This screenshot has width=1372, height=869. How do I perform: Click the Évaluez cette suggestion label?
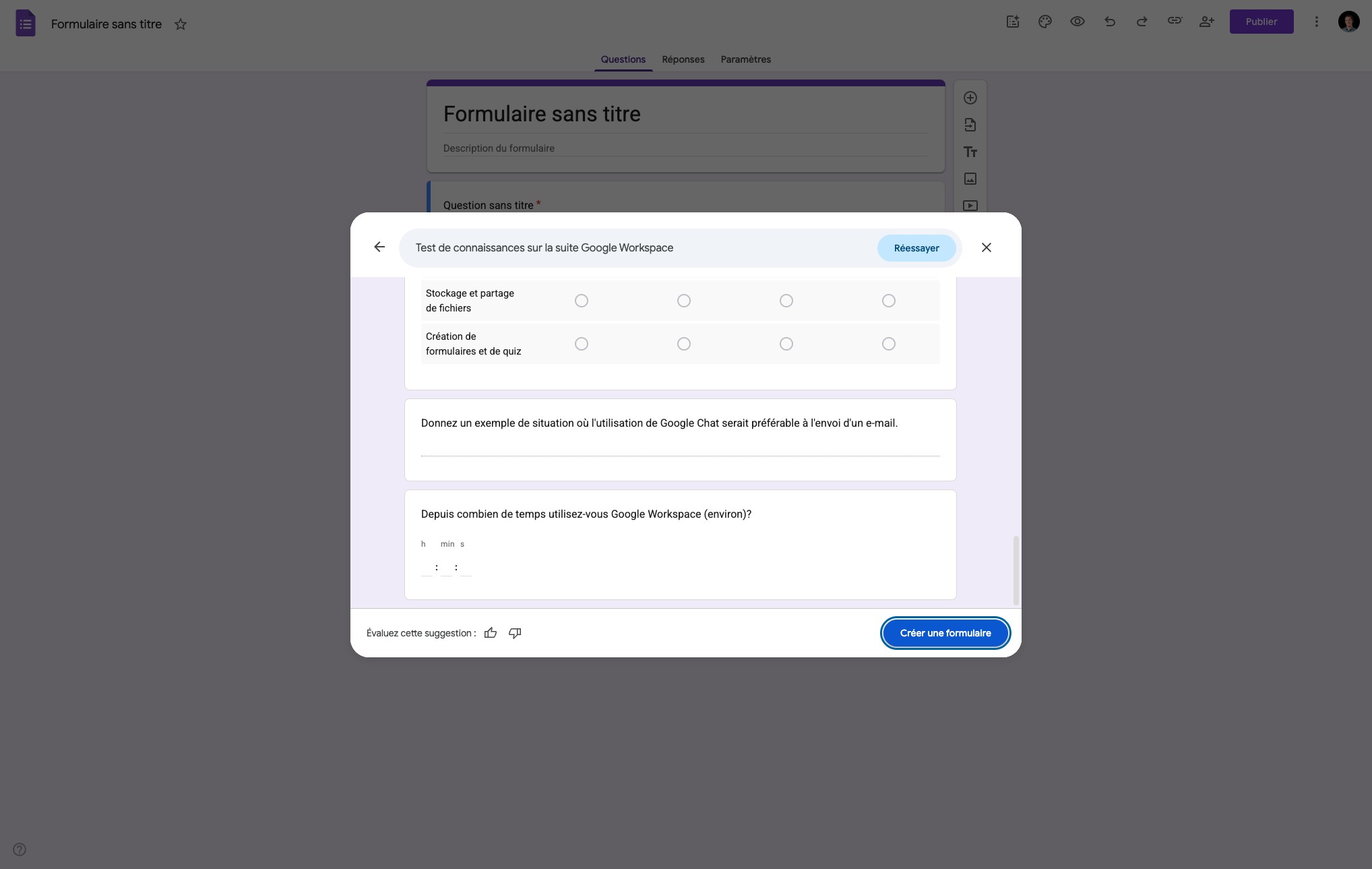421,633
